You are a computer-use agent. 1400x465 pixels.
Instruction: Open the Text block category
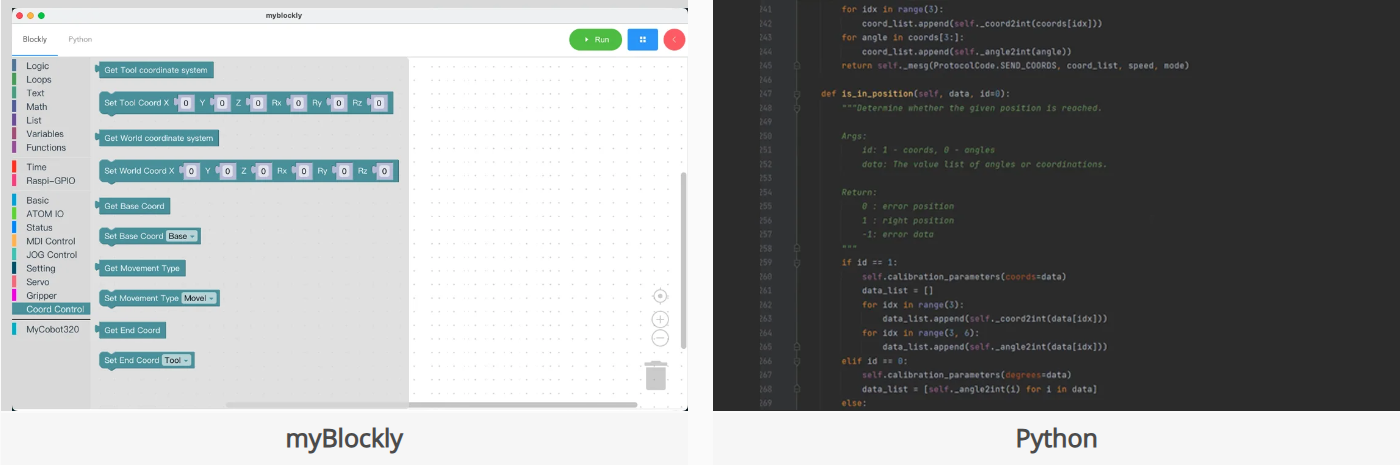(x=35, y=93)
